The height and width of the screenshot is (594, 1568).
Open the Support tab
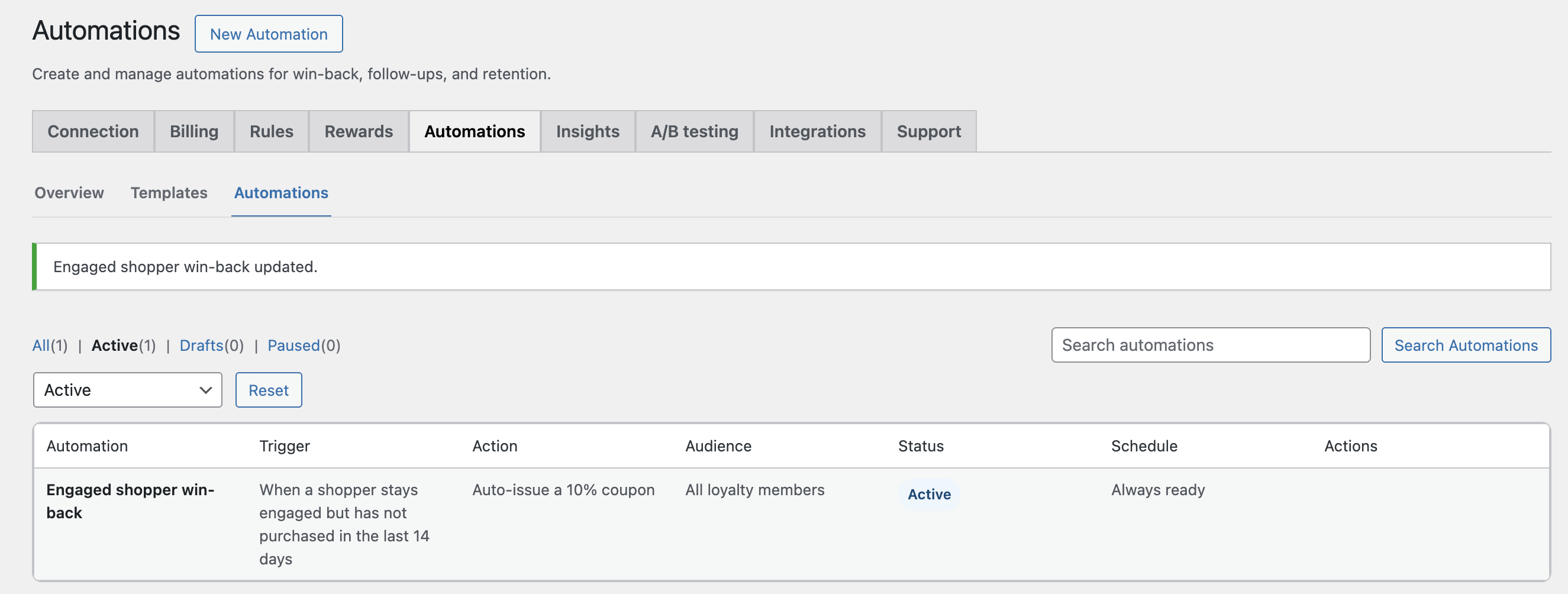(929, 131)
